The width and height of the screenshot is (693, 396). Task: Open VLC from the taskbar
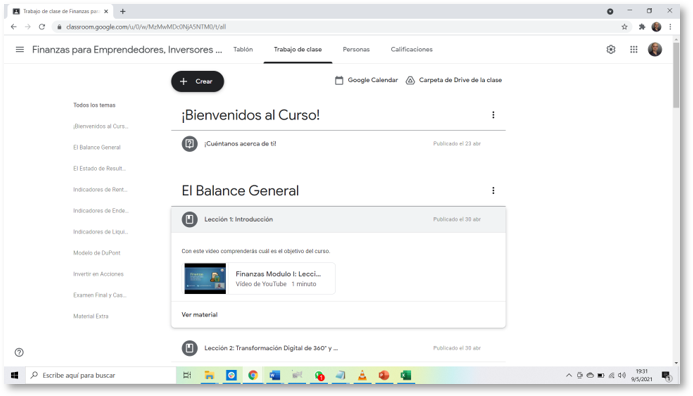362,375
